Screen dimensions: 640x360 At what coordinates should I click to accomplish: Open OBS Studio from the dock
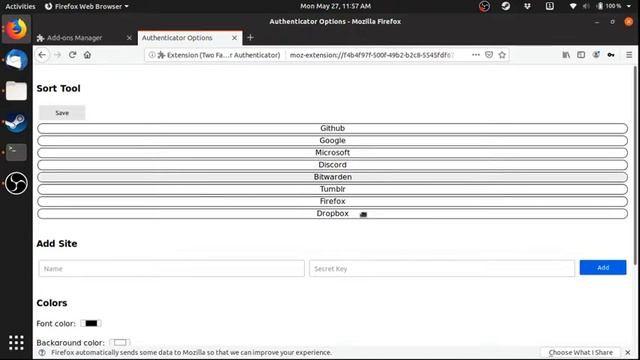pos(16,183)
